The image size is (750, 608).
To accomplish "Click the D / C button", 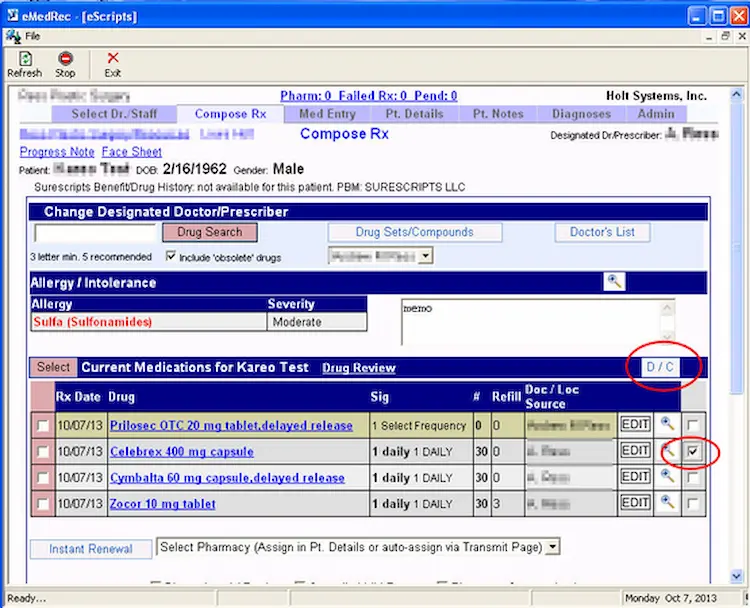I will [x=660, y=367].
